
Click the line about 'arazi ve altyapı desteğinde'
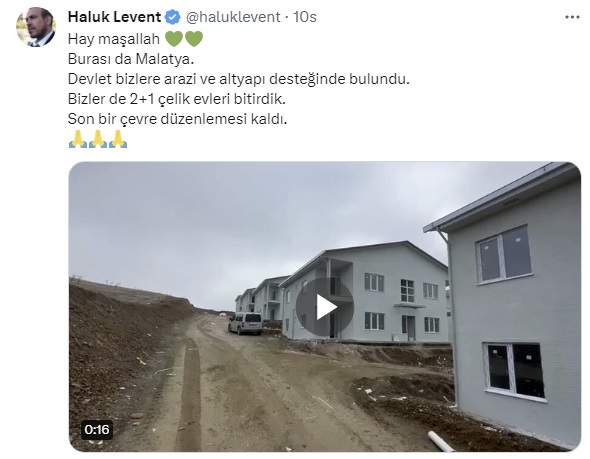[239, 79]
